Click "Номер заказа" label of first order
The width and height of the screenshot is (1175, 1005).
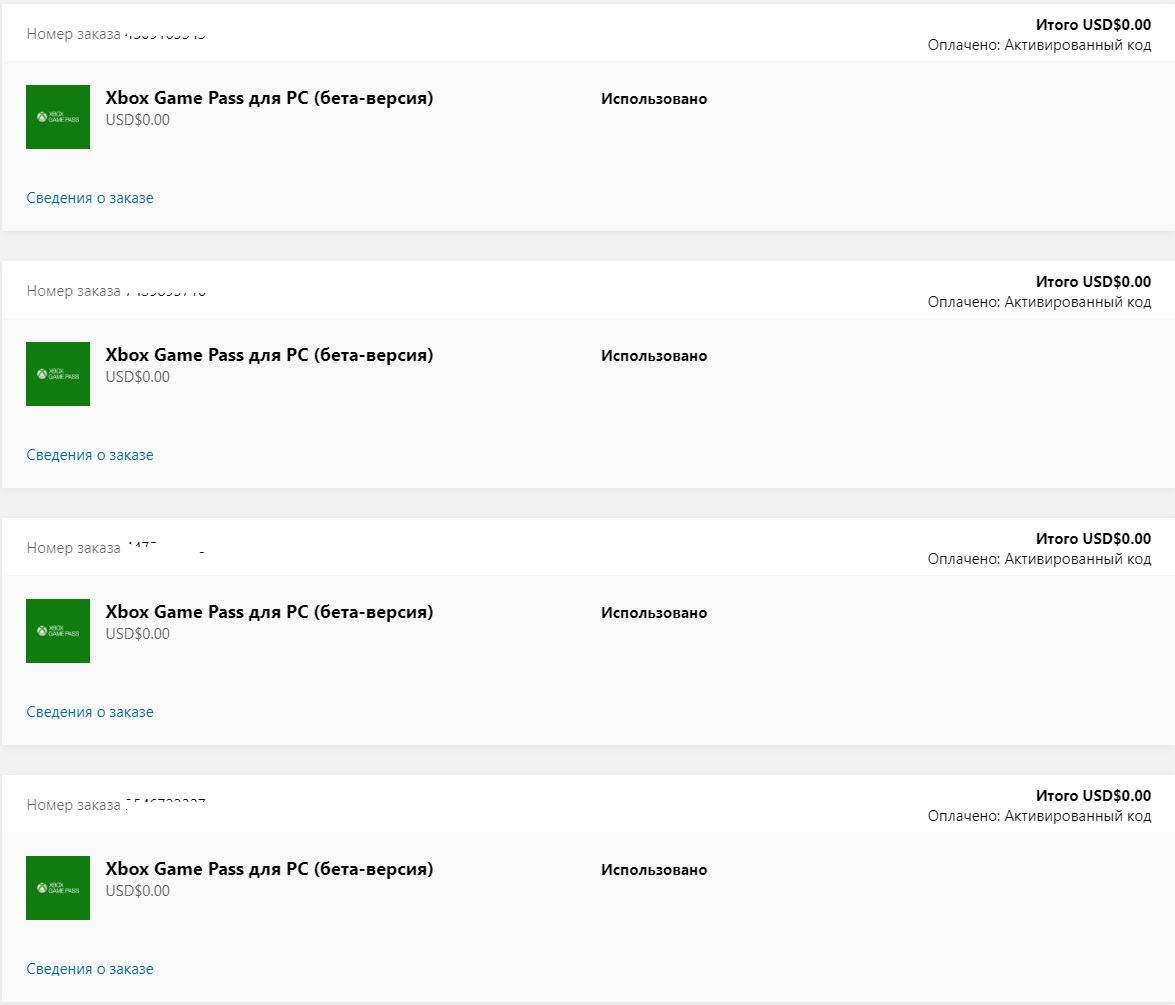[73, 34]
